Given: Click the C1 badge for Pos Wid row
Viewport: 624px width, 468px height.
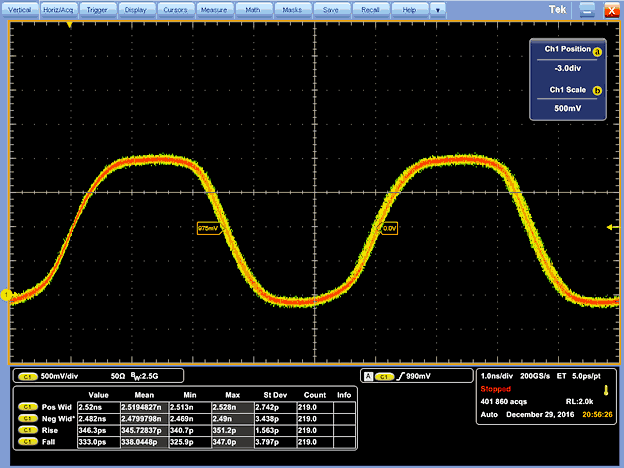Looking at the screenshot, I should (27, 407).
